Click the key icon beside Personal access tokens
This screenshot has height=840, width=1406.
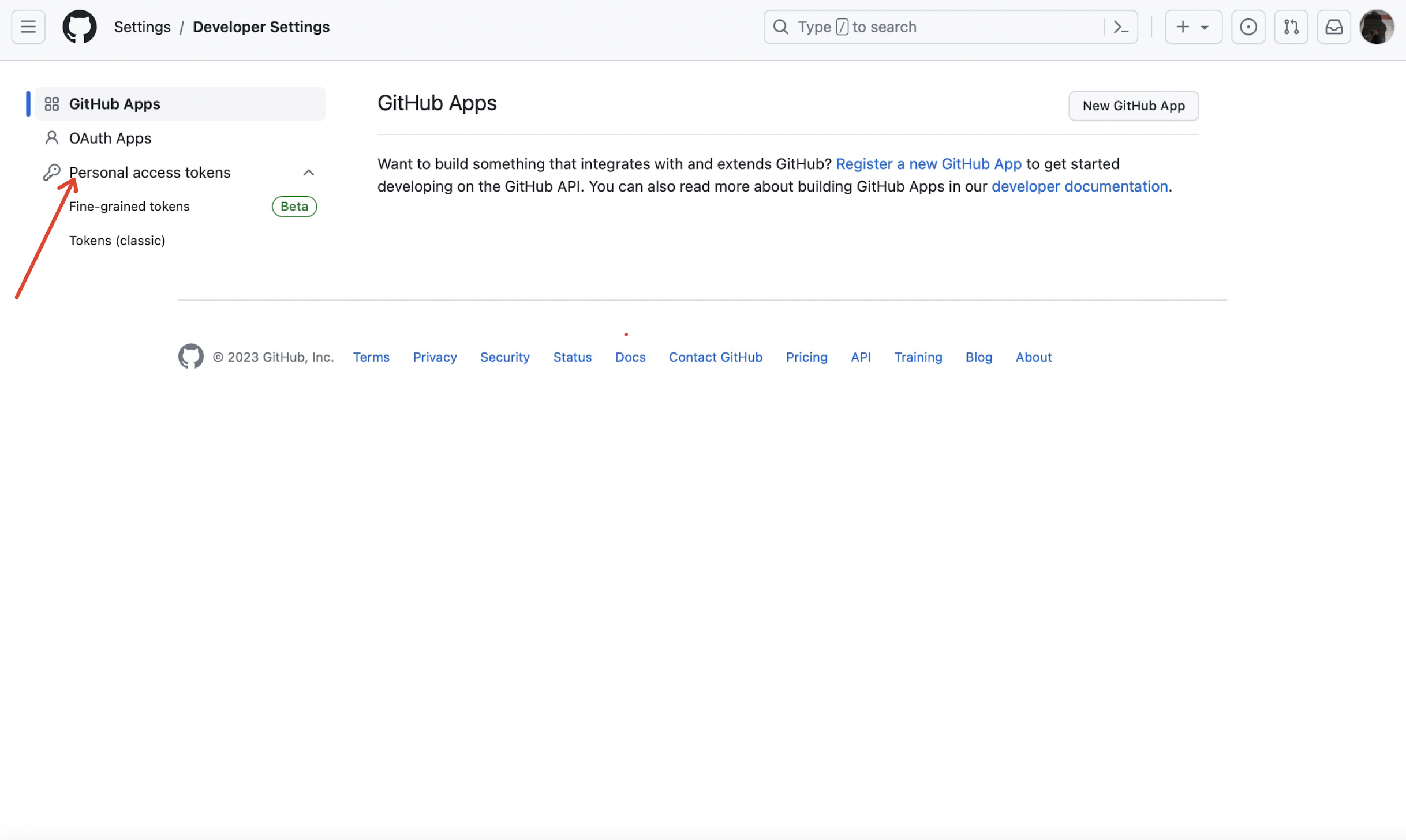[51, 172]
